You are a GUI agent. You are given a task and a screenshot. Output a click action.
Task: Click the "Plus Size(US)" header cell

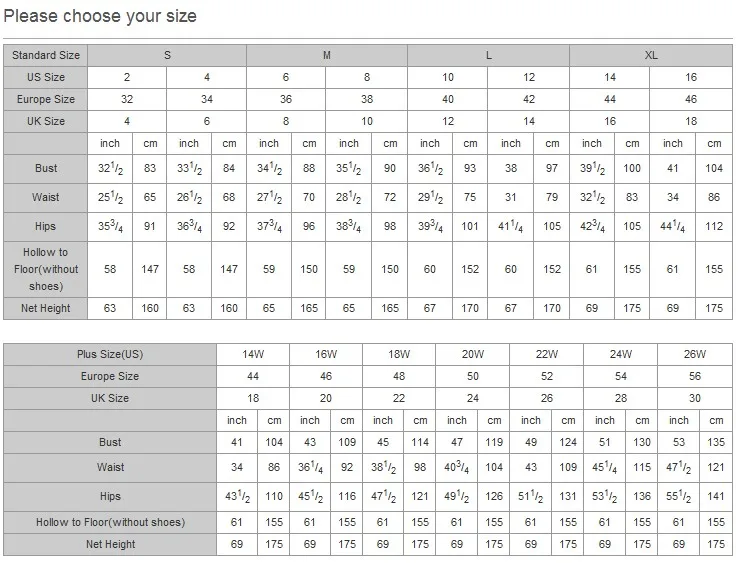(111, 354)
